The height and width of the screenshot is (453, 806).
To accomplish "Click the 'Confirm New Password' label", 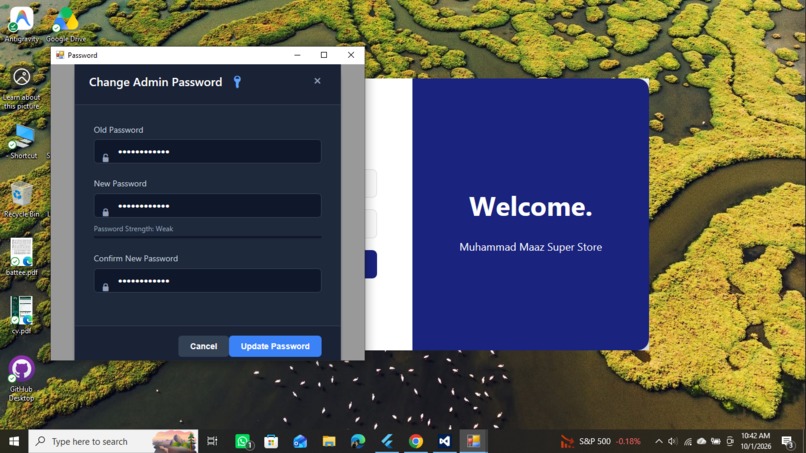I will pos(136,259).
